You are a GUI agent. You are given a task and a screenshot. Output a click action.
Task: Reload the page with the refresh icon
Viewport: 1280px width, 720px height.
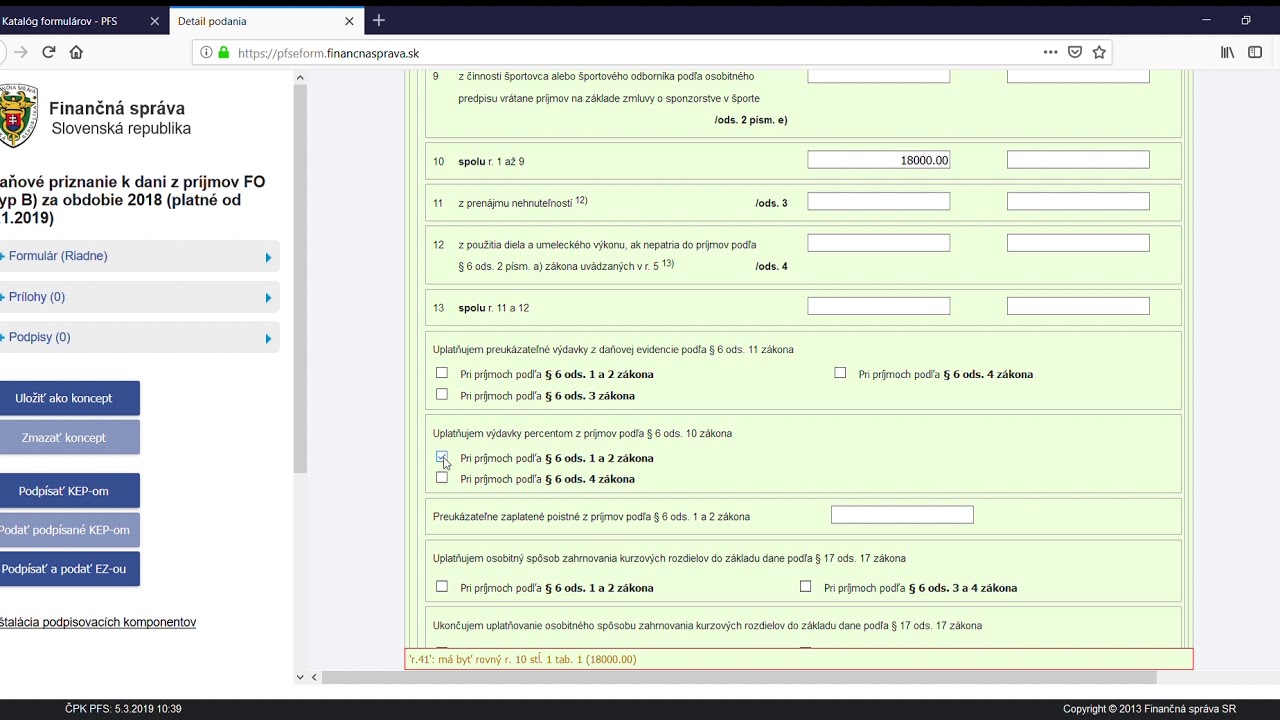point(48,52)
